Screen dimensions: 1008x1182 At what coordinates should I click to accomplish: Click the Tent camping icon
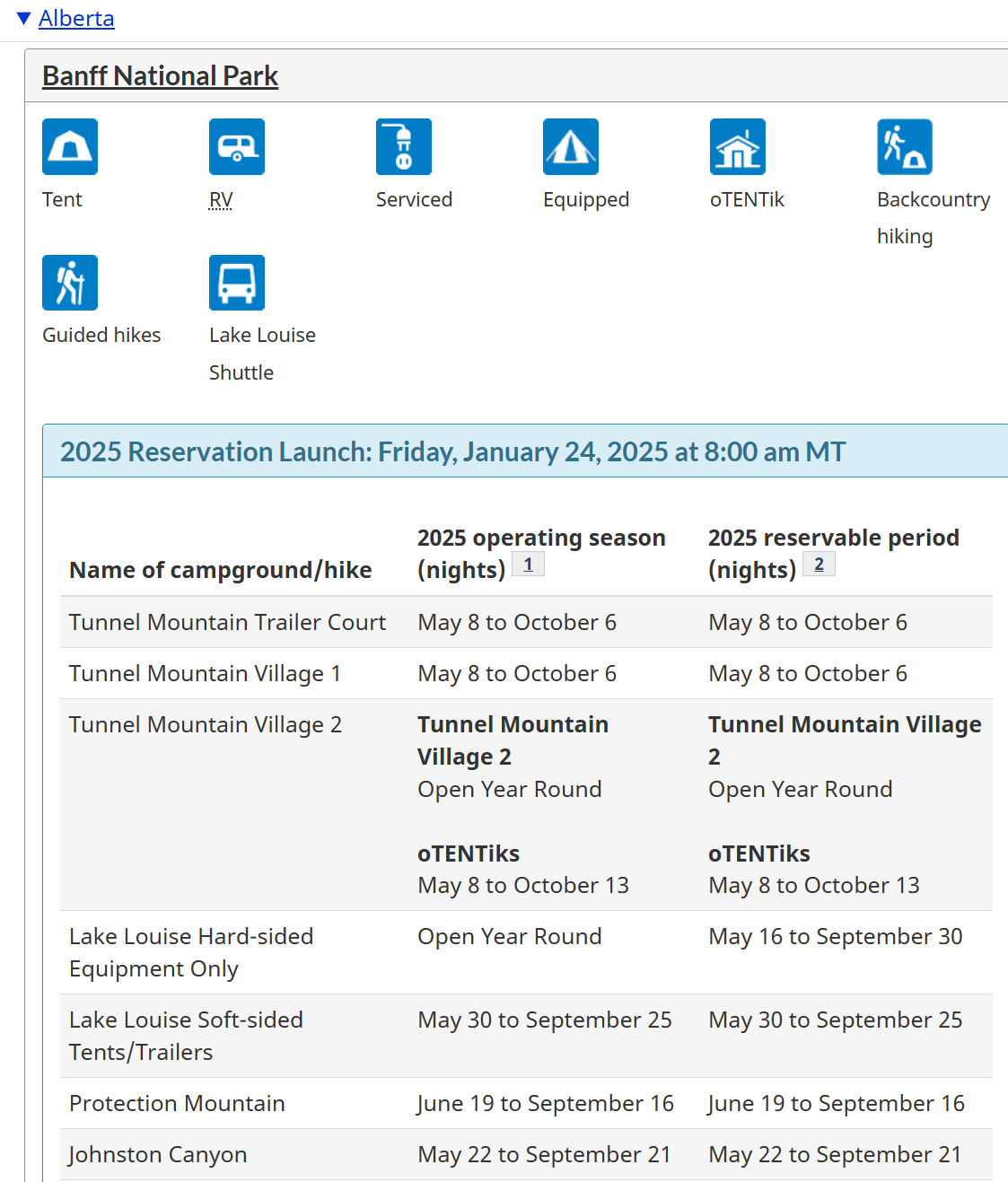(x=70, y=146)
